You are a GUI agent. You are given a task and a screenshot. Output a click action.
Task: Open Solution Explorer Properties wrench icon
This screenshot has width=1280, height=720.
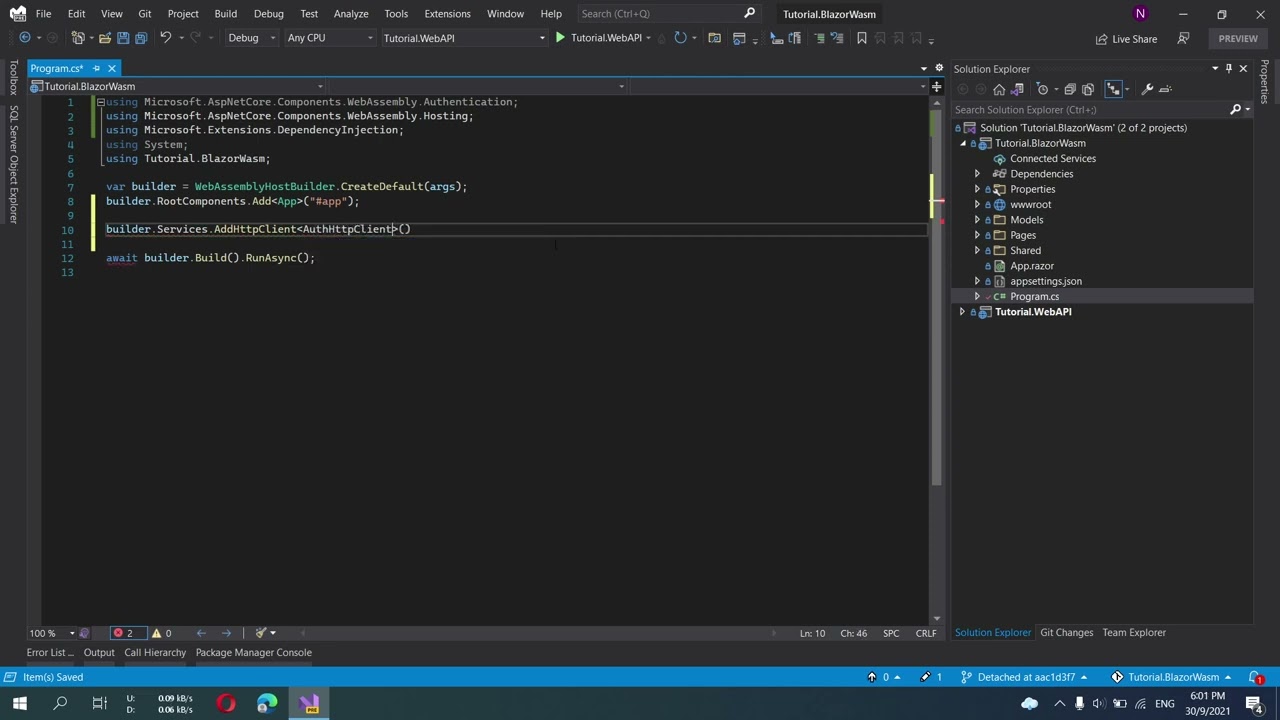tap(1147, 89)
